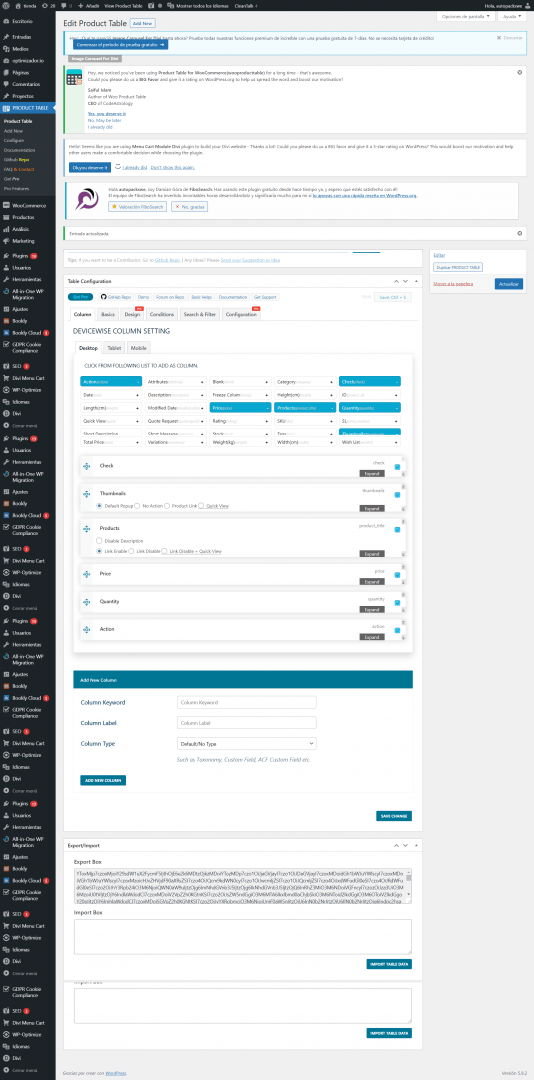Select the Product Link radio option

click(167, 506)
